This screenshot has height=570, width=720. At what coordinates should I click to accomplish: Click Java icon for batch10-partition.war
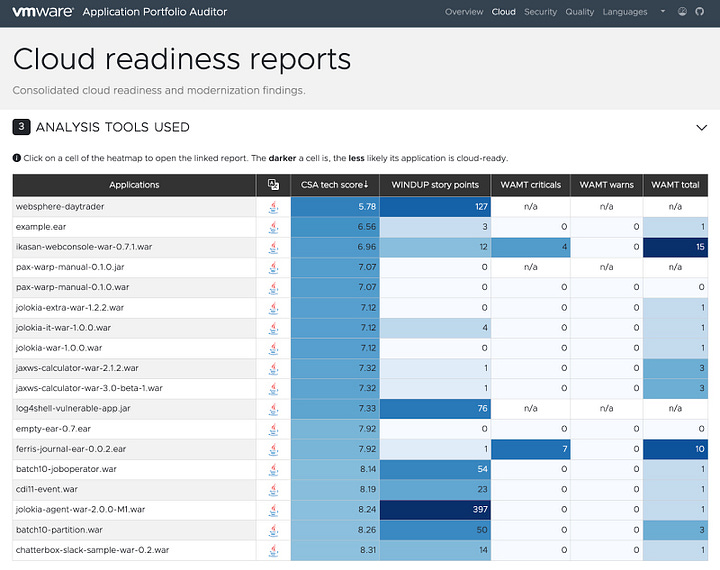[274, 530]
